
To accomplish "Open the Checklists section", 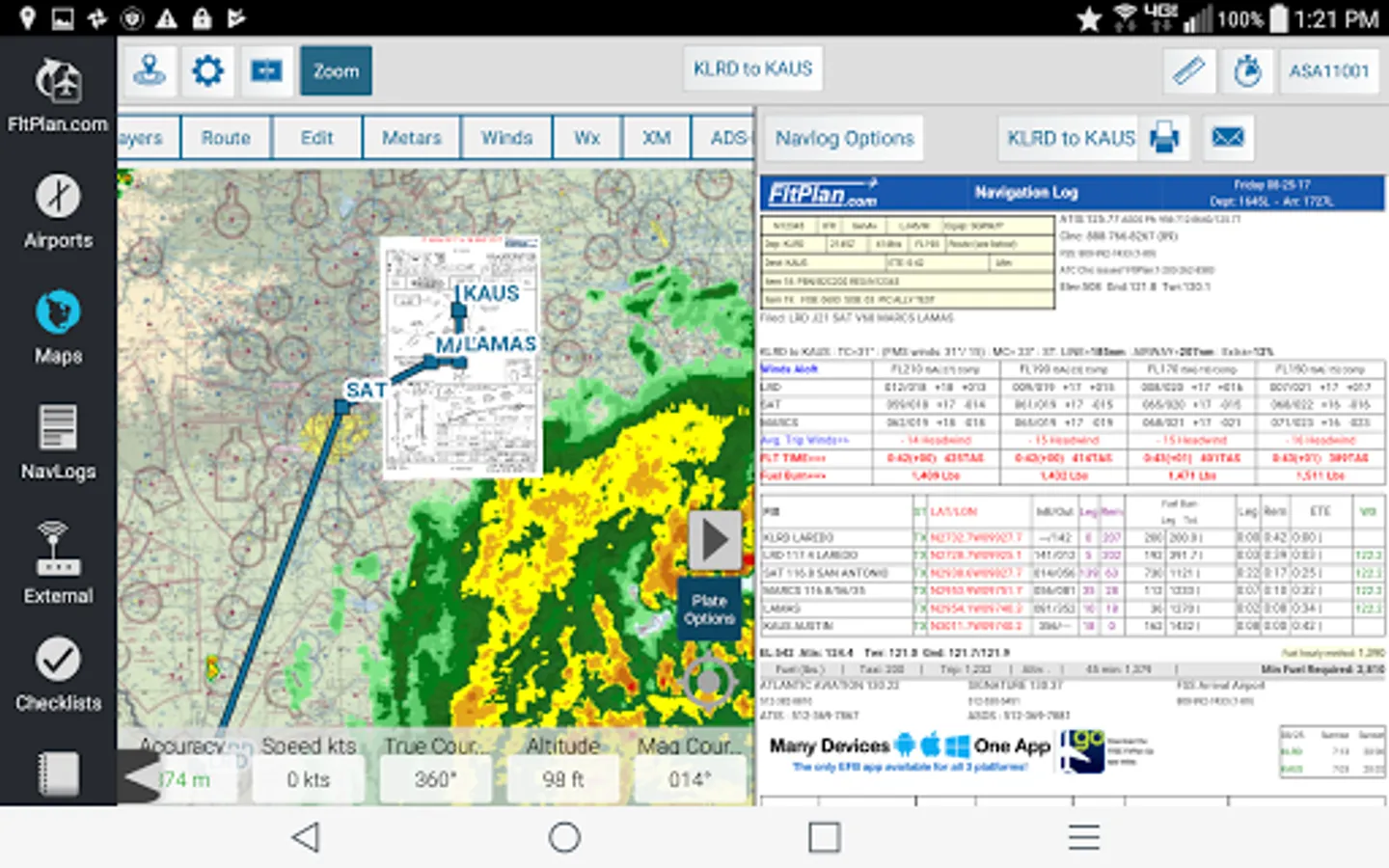I will (x=58, y=675).
